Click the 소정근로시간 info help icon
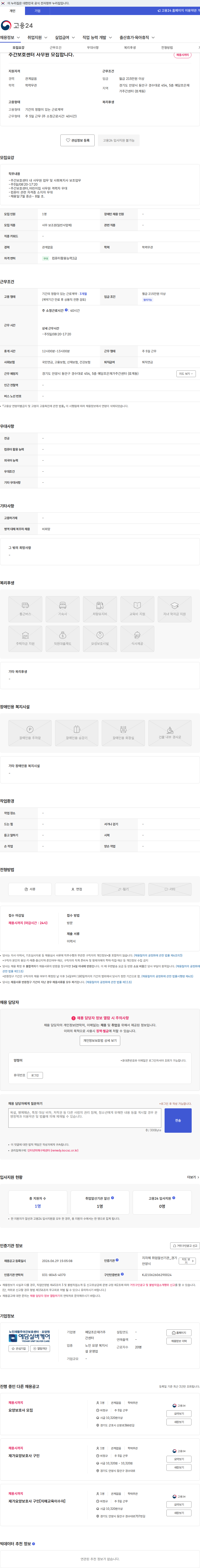 [x=66, y=310]
